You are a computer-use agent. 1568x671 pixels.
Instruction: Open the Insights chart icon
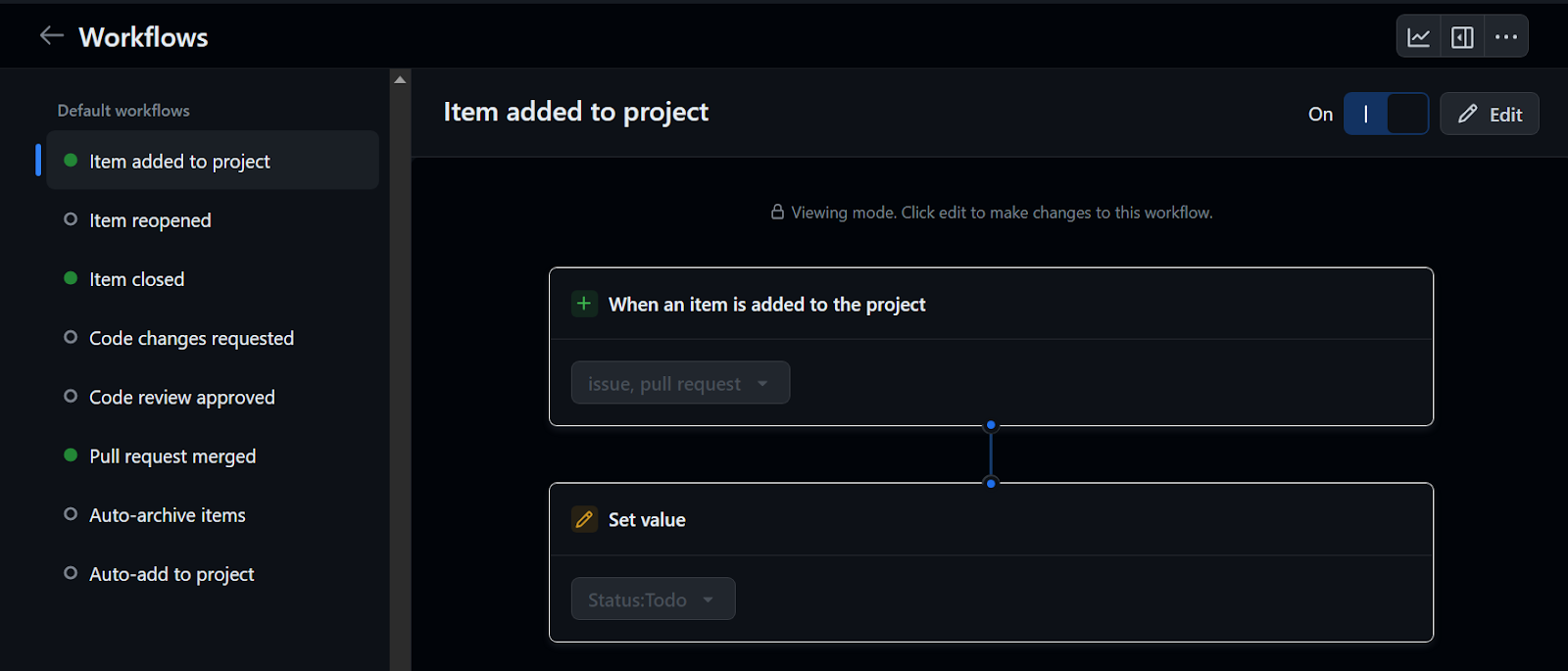click(1417, 36)
